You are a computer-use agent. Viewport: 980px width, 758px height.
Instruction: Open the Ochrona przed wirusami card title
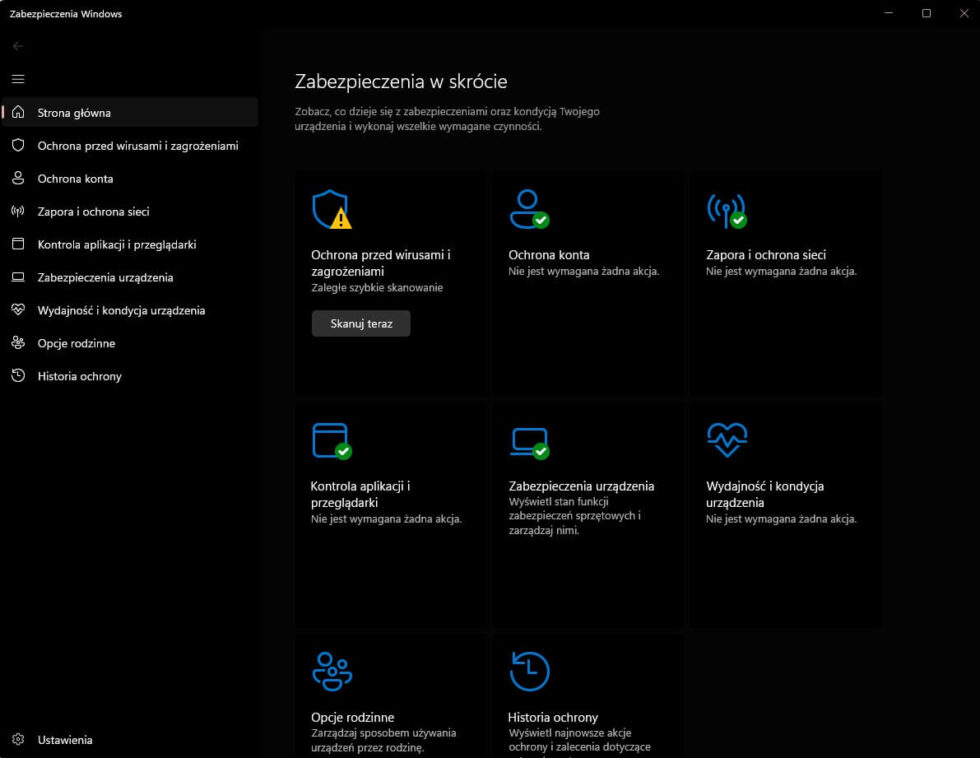click(x=381, y=263)
